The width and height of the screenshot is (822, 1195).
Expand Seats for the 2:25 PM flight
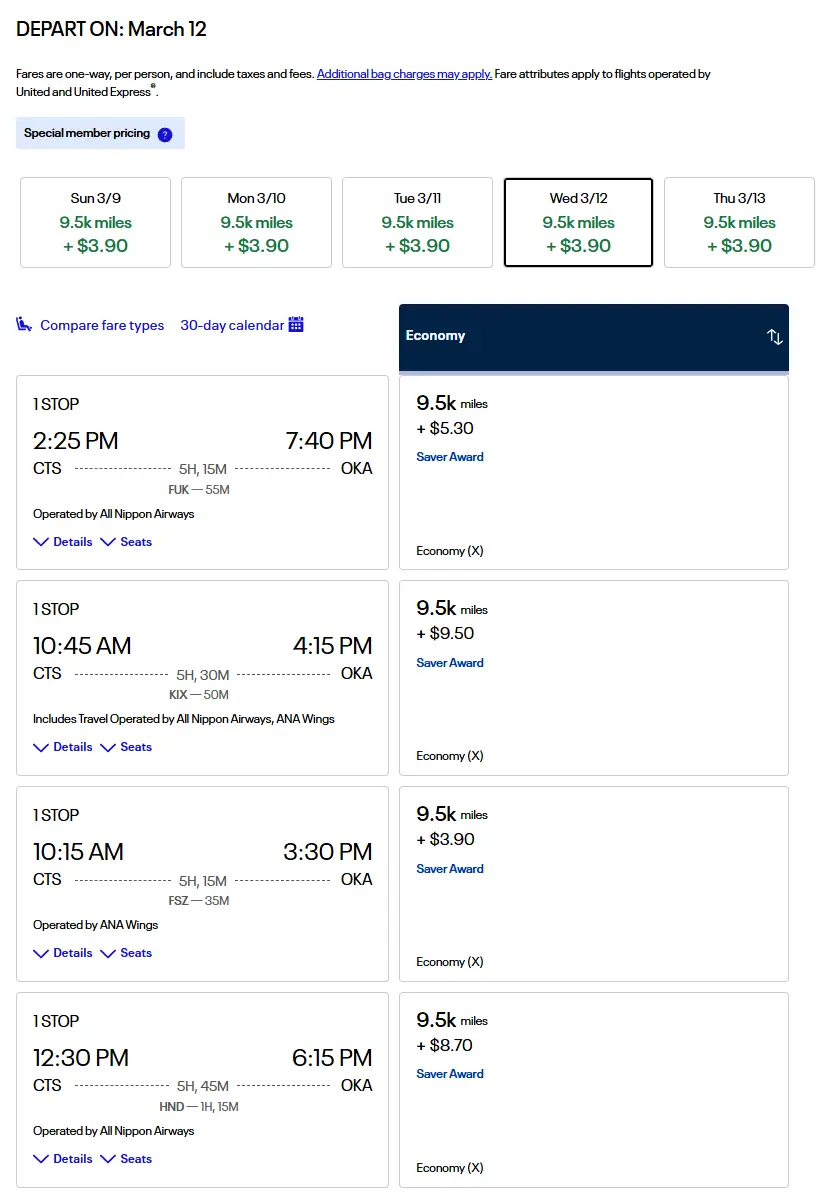[127, 542]
